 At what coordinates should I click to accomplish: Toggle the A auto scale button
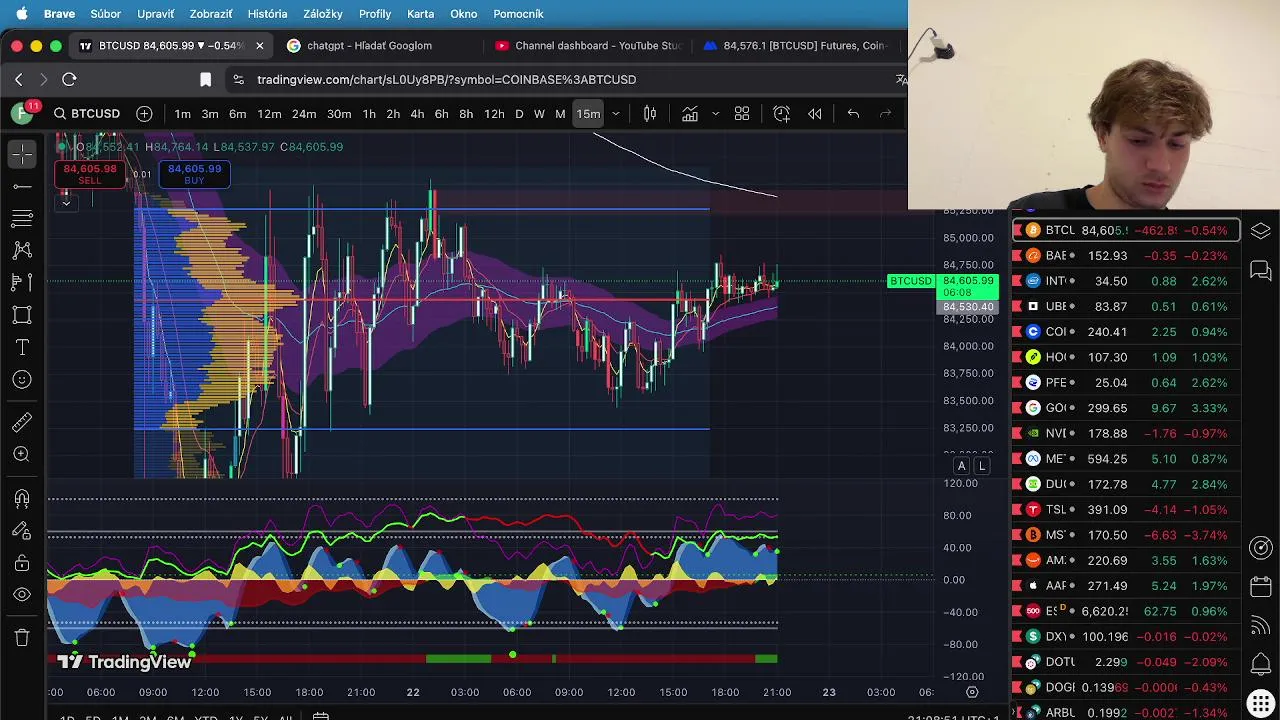coord(961,466)
